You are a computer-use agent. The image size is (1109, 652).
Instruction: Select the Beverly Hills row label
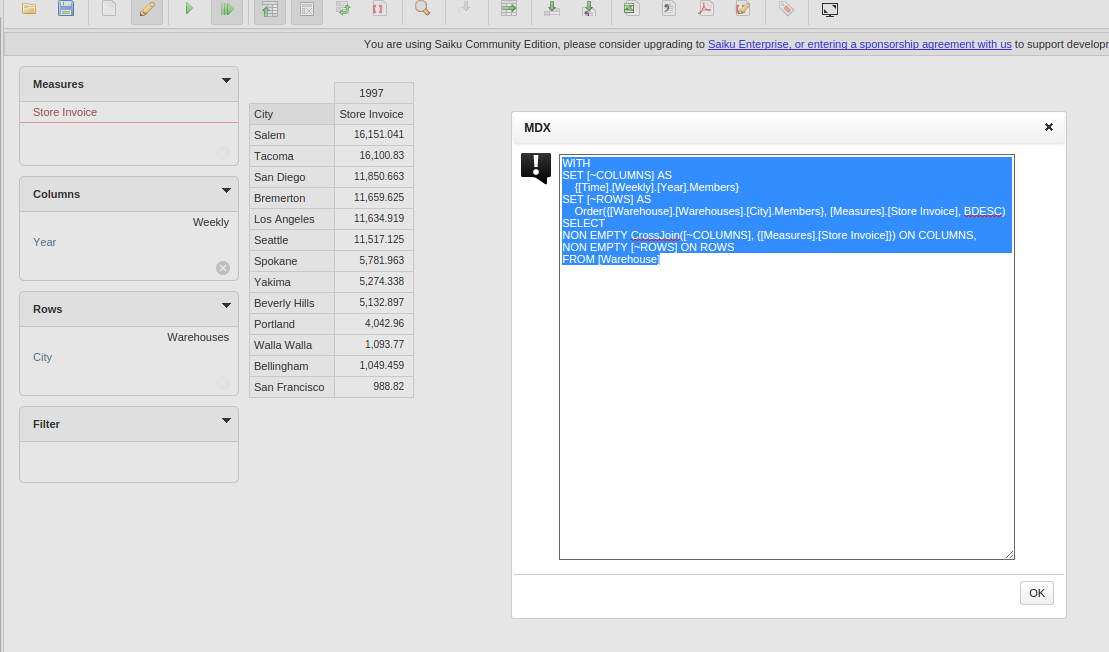291,303
